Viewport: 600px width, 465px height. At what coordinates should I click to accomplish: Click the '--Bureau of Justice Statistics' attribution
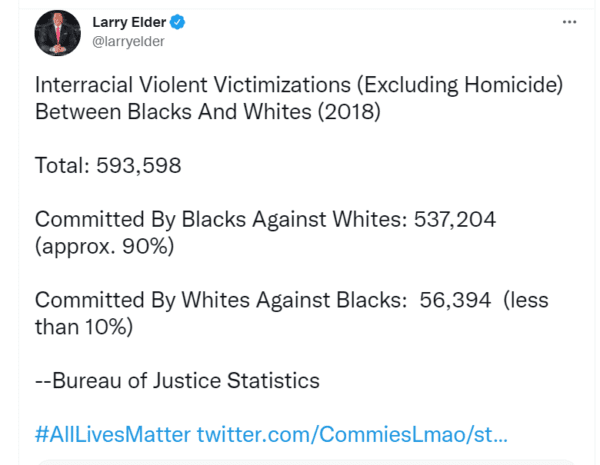[177, 381]
